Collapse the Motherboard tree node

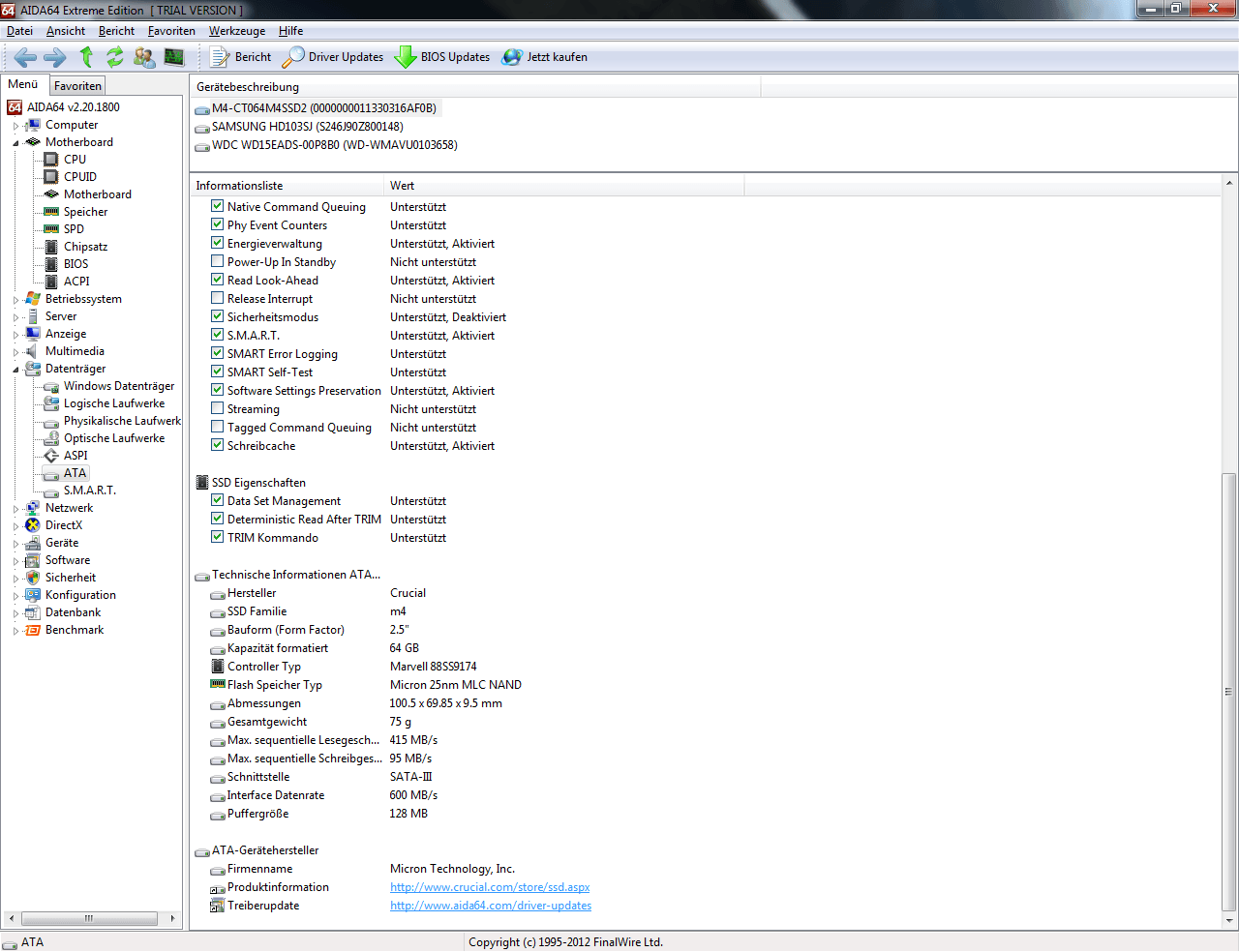(15, 143)
